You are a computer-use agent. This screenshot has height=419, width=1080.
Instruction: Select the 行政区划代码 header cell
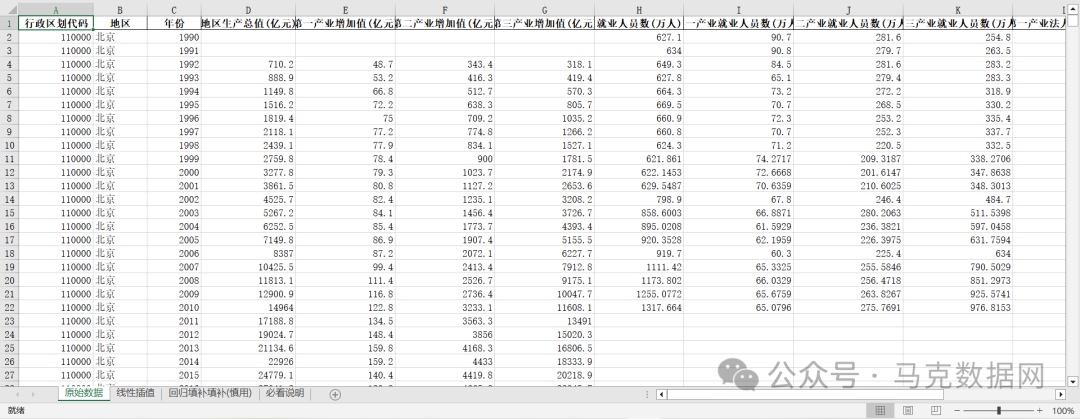(x=55, y=23)
